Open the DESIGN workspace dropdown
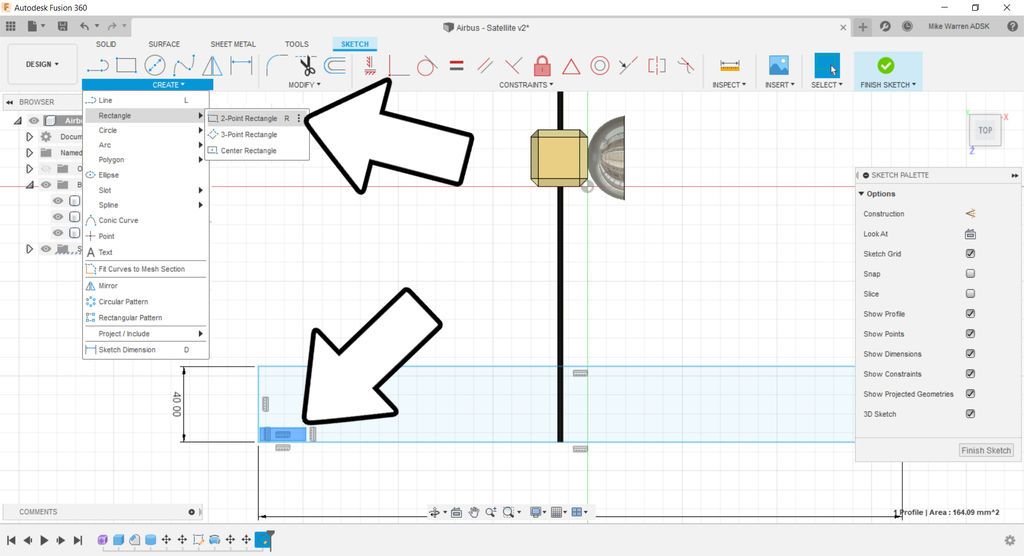Viewport: 1024px width, 556px height. tap(42, 65)
